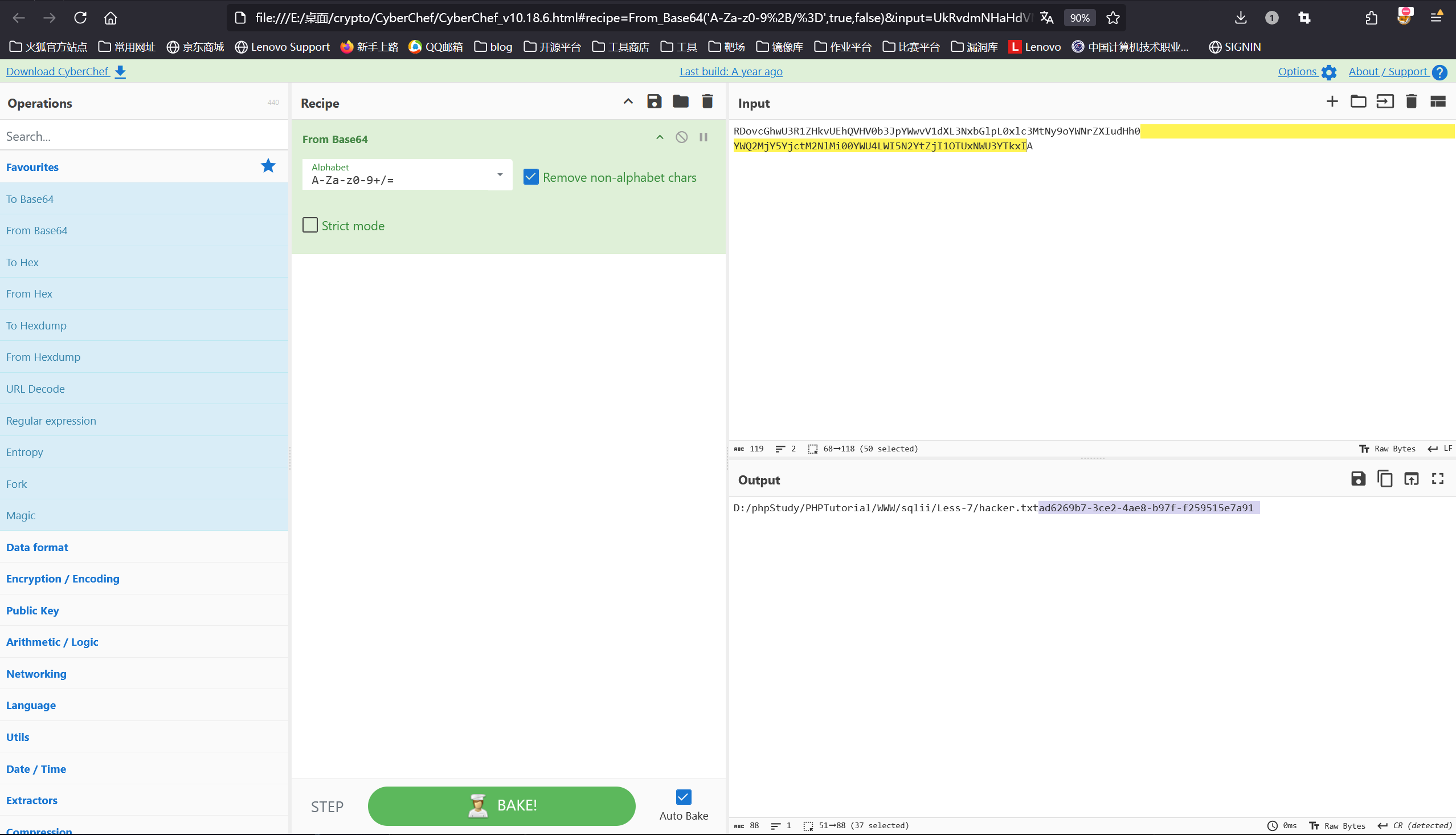Viewport: 1456px width, 835px height.
Task: Click the operations Search field
Action: click(x=143, y=136)
